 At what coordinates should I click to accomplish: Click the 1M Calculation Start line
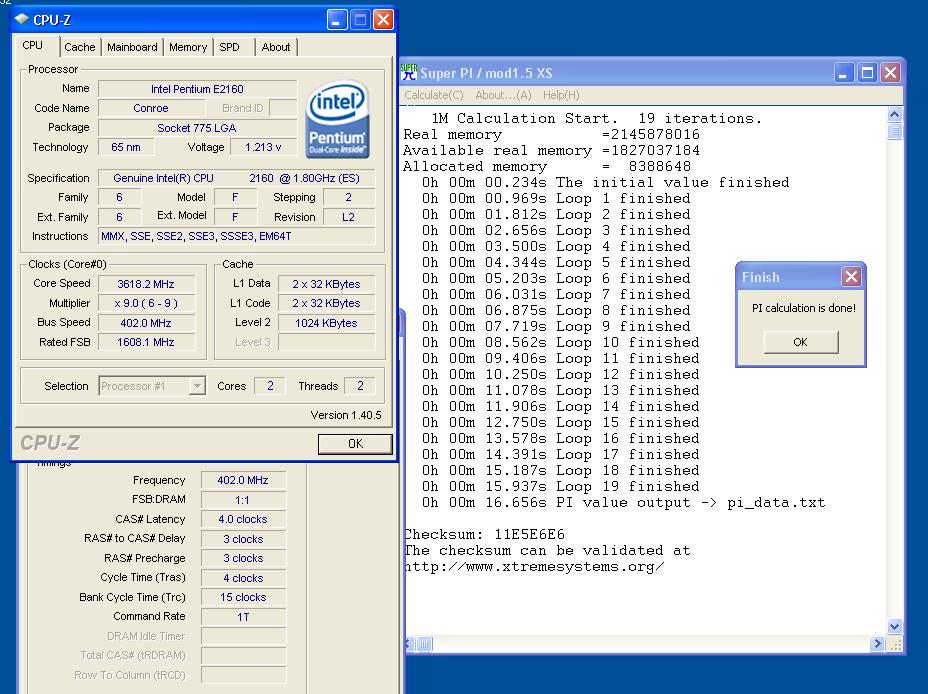pos(597,118)
